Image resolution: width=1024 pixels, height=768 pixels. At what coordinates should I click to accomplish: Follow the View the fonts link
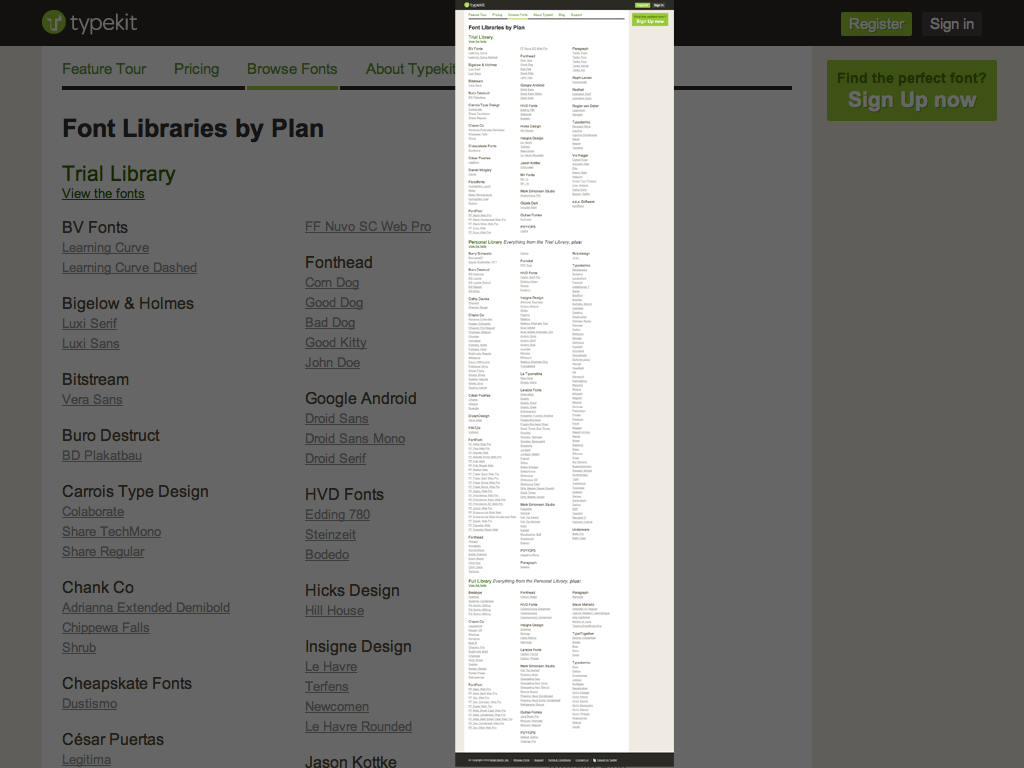(103, 193)
